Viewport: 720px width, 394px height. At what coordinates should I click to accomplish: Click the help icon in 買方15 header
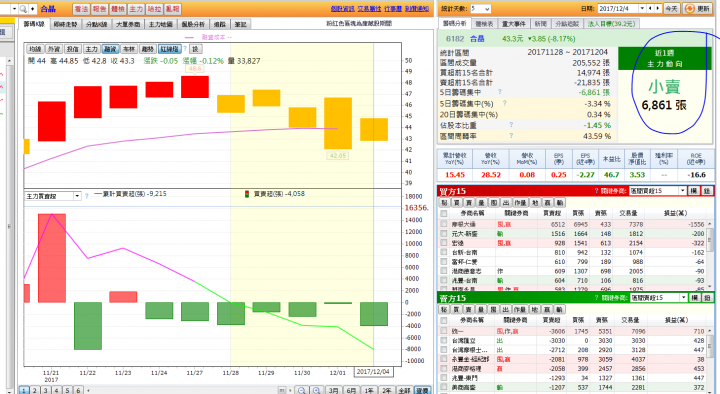click(x=596, y=191)
